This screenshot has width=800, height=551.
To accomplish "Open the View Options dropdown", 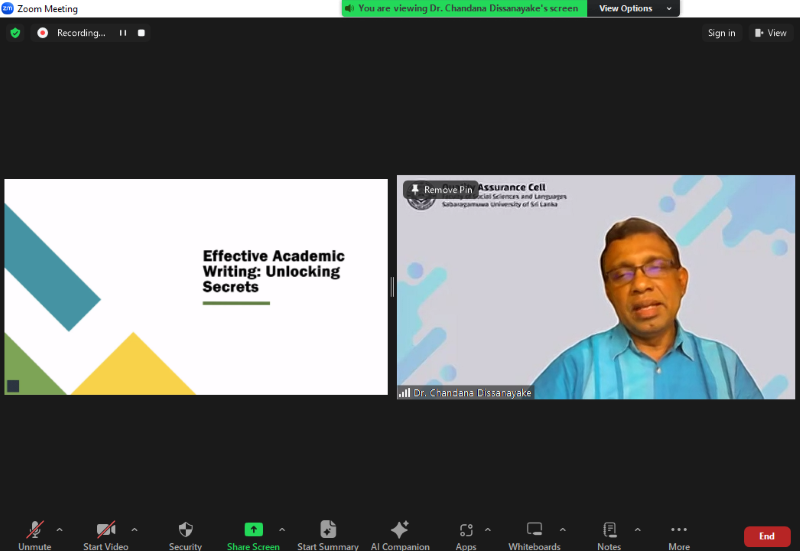I will (x=631, y=8).
